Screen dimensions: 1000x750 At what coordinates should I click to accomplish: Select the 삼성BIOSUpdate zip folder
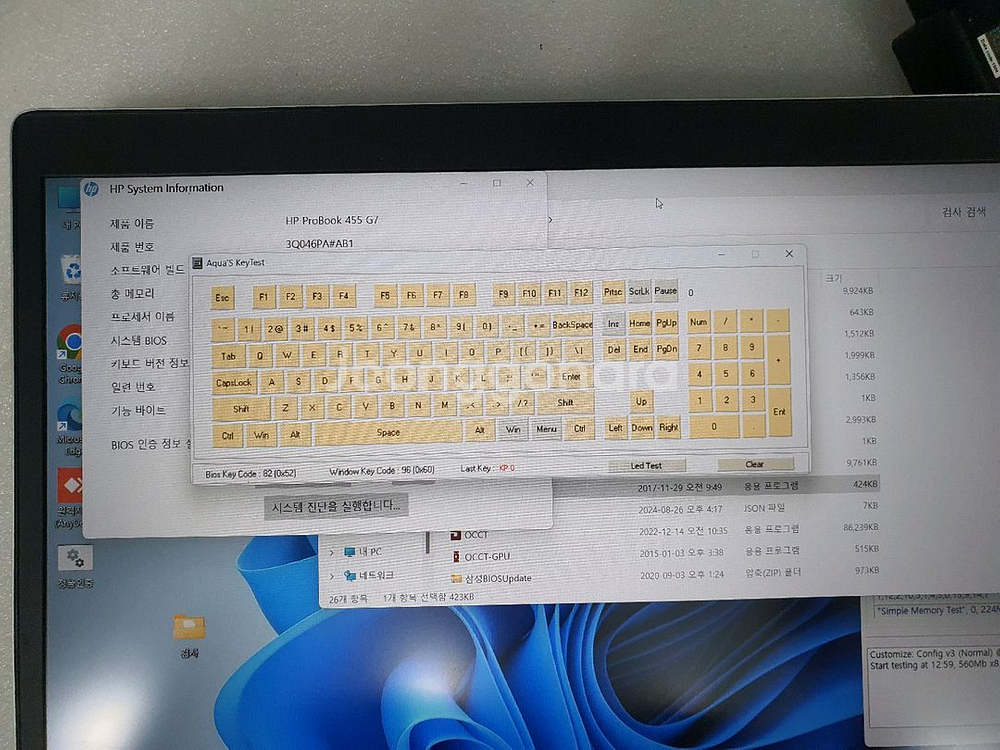pos(497,579)
